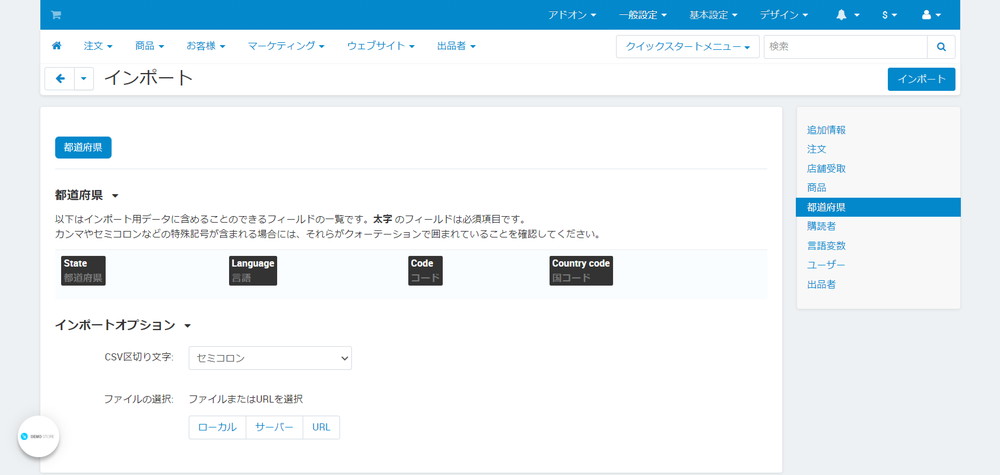Click the 検索 search input field
This screenshot has width=1000, height=475.
[846, 47]
